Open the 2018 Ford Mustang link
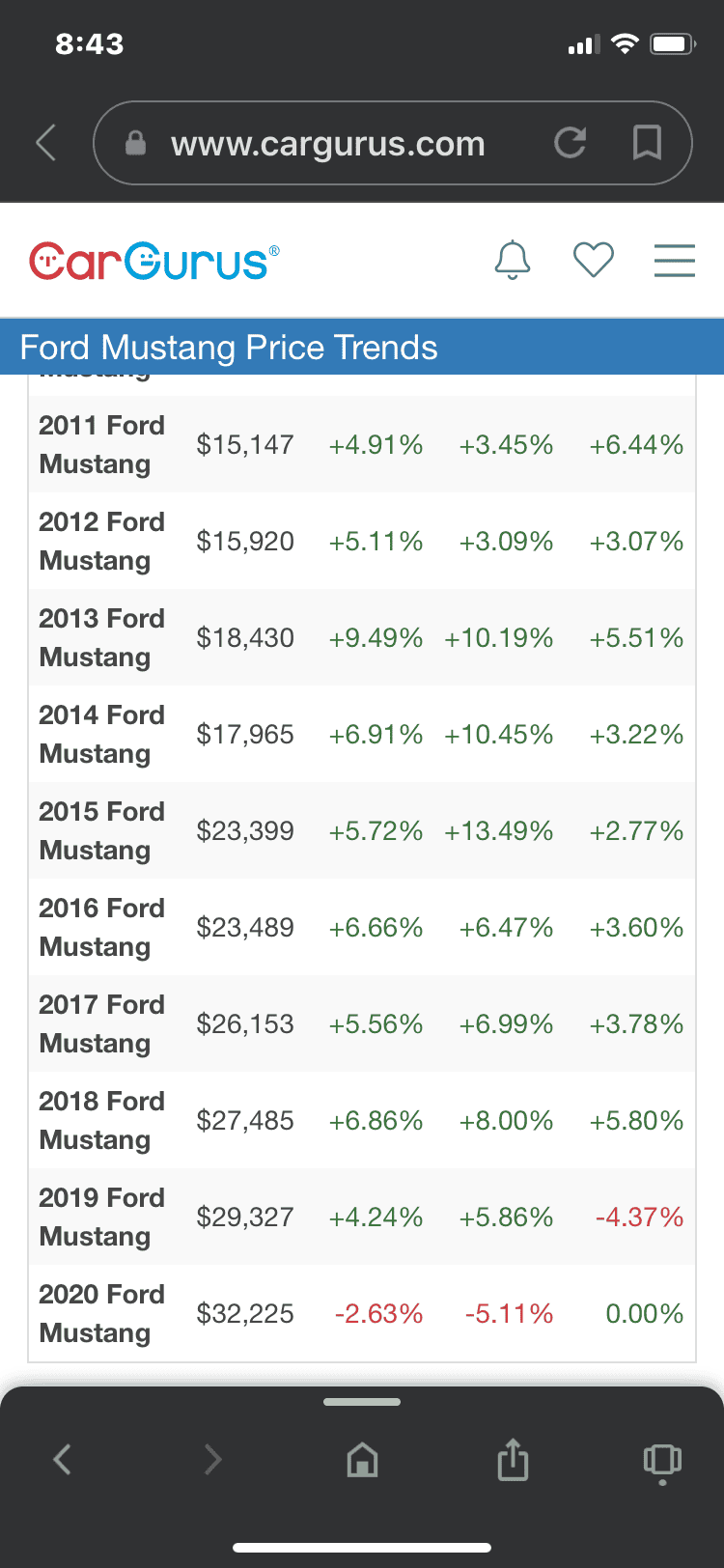The image size is (724, 1568). pyautogui.click(x=101, y=1120)
